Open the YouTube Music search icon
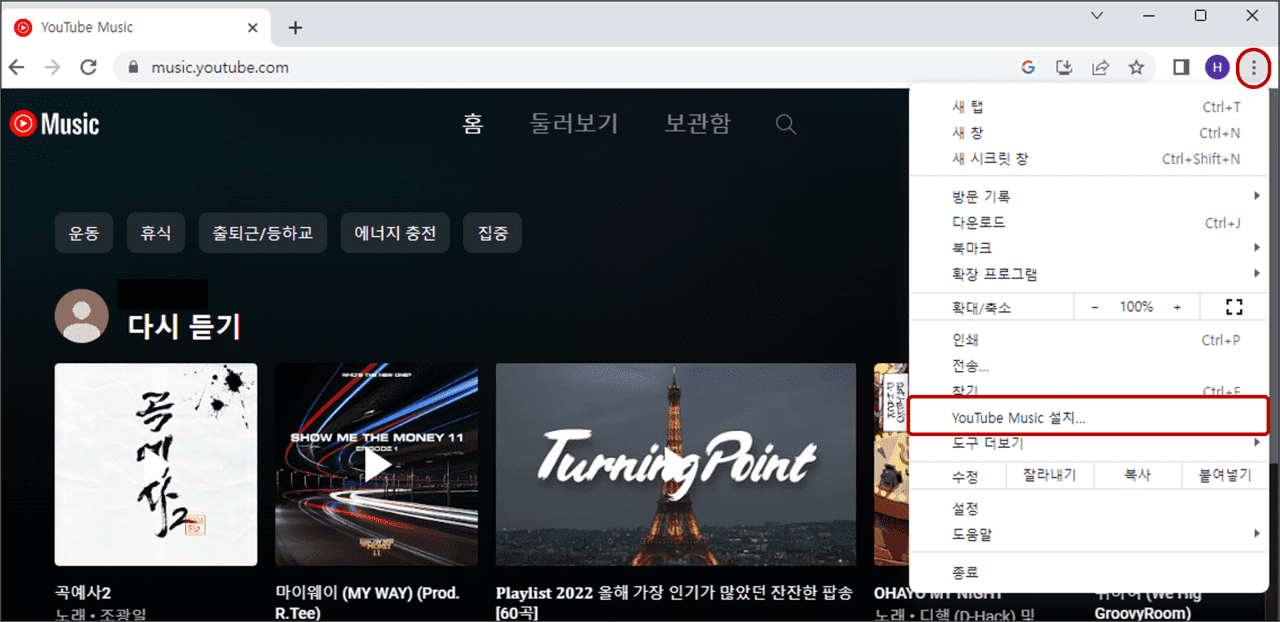Image resolution: width=1280 pixels, height=622 pixels. (786, 124)
